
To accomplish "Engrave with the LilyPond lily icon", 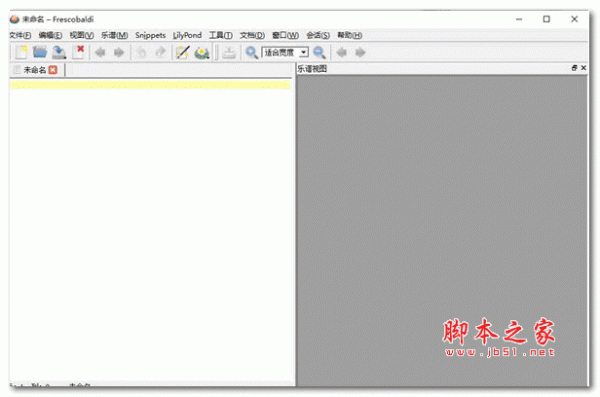I will pos(202,52).
